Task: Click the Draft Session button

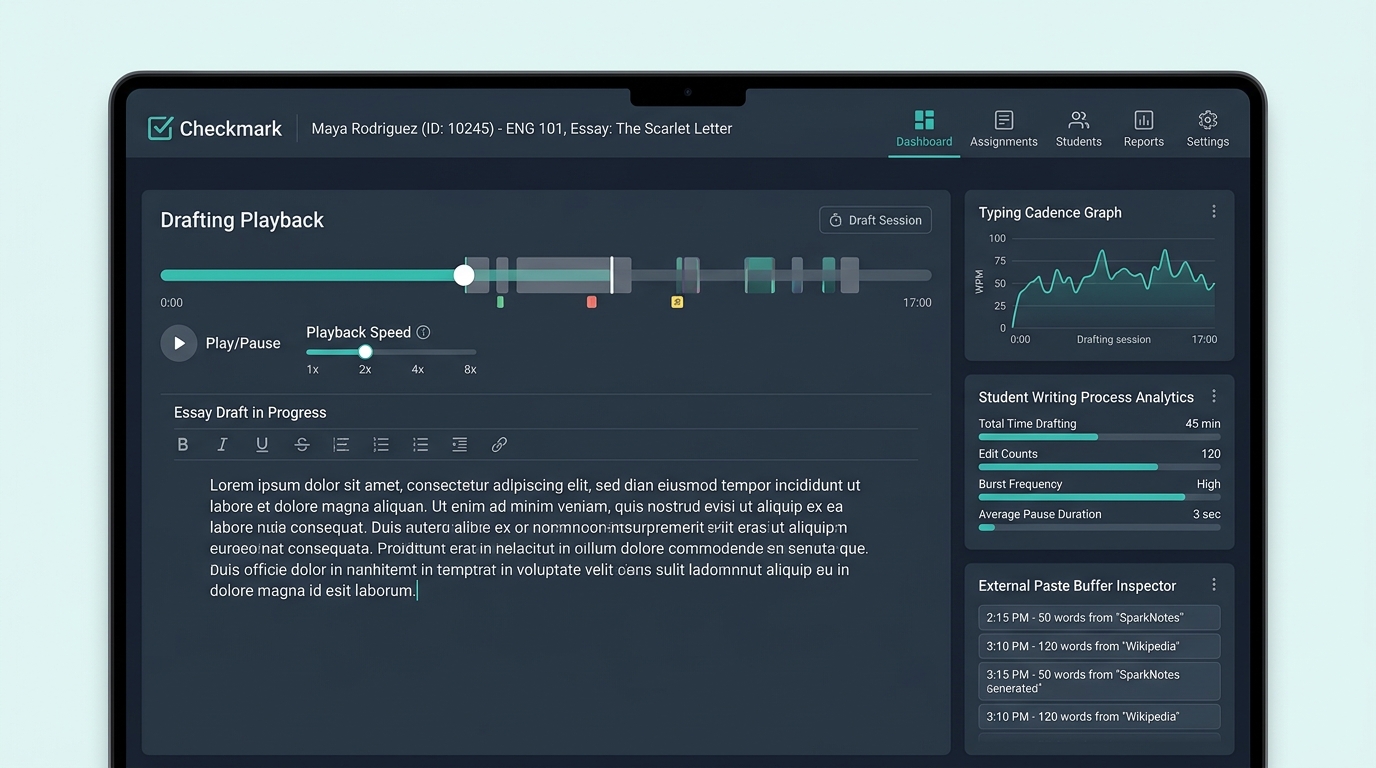Action: pos(876,220)
